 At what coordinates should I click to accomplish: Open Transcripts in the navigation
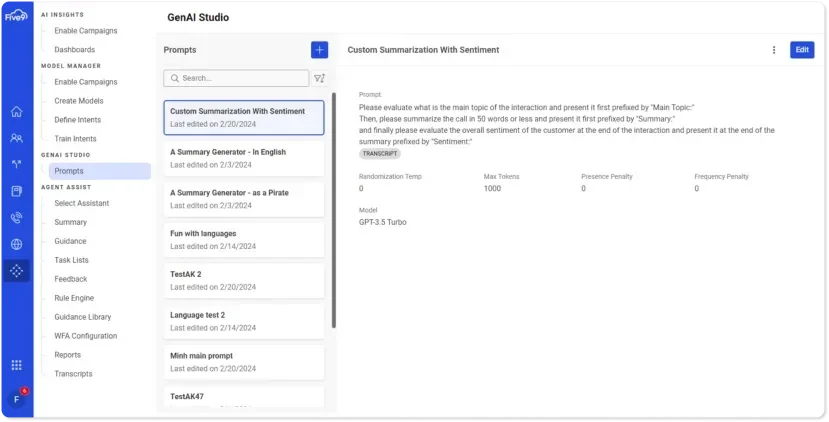coord(73,374)
